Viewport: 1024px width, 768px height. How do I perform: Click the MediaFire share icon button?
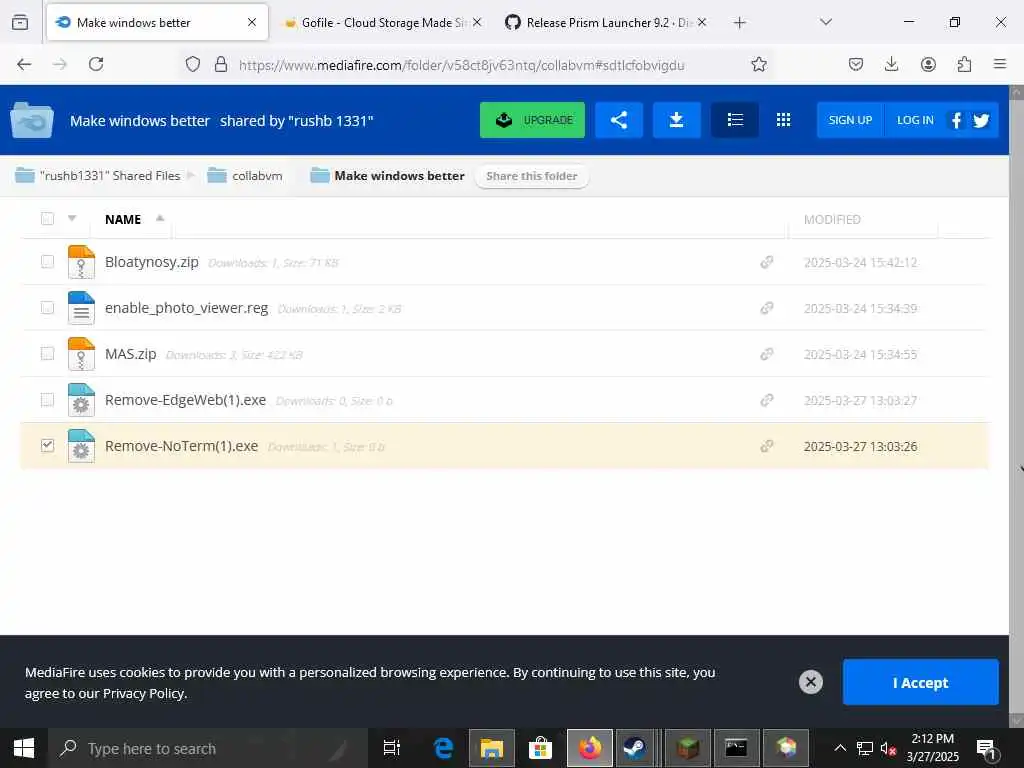618,120
